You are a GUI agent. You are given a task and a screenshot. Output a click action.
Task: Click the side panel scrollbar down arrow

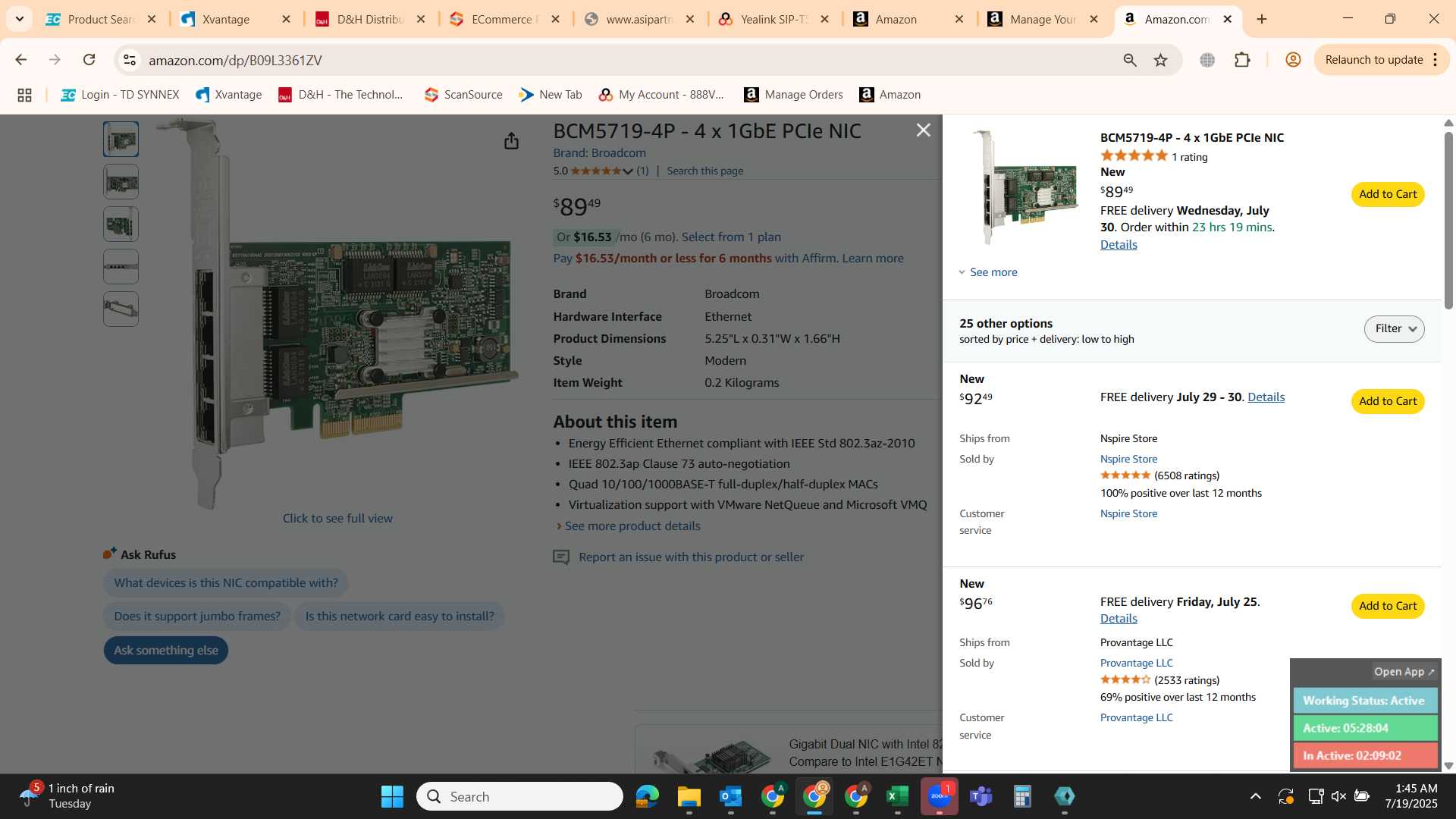[1448, 766]
